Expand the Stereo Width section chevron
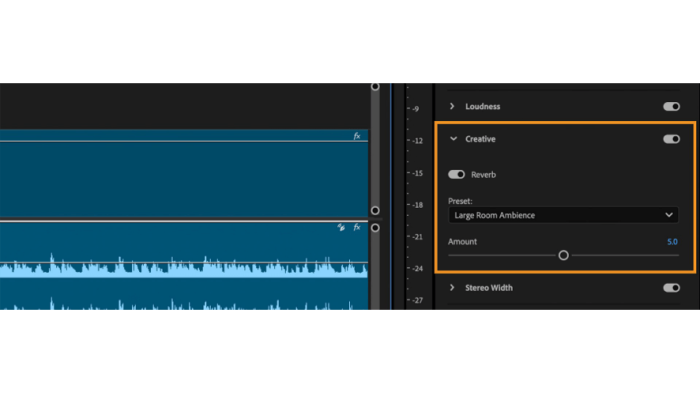 [452, 288]
